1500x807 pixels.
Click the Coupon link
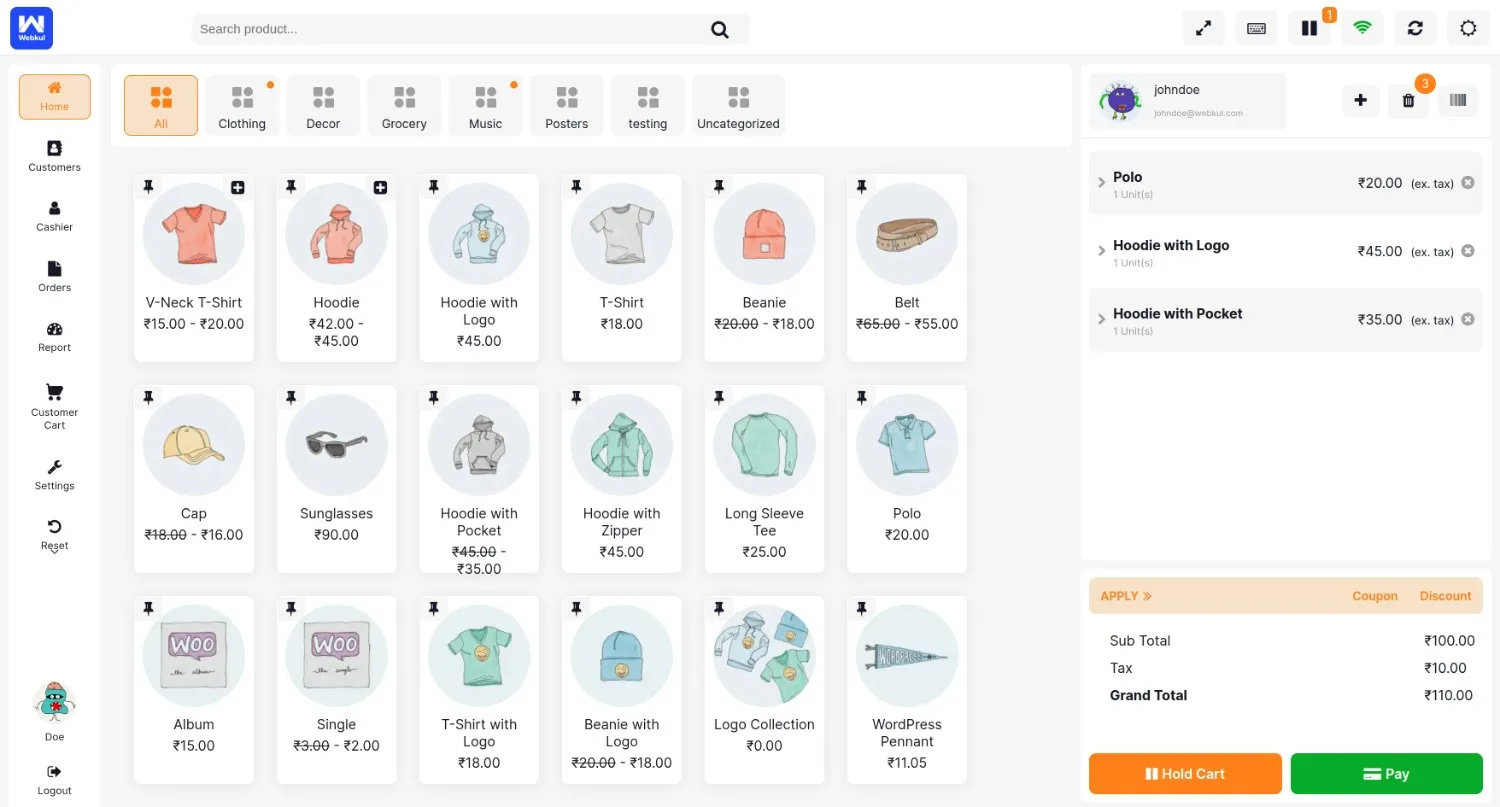click(1375, 596)
